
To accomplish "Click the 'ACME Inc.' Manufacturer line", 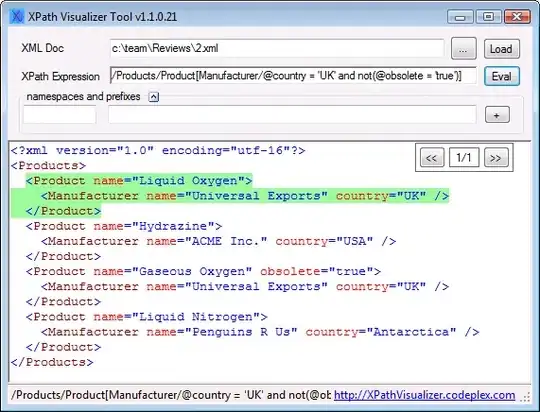I will pyautogui.click(x=218, y=241).
